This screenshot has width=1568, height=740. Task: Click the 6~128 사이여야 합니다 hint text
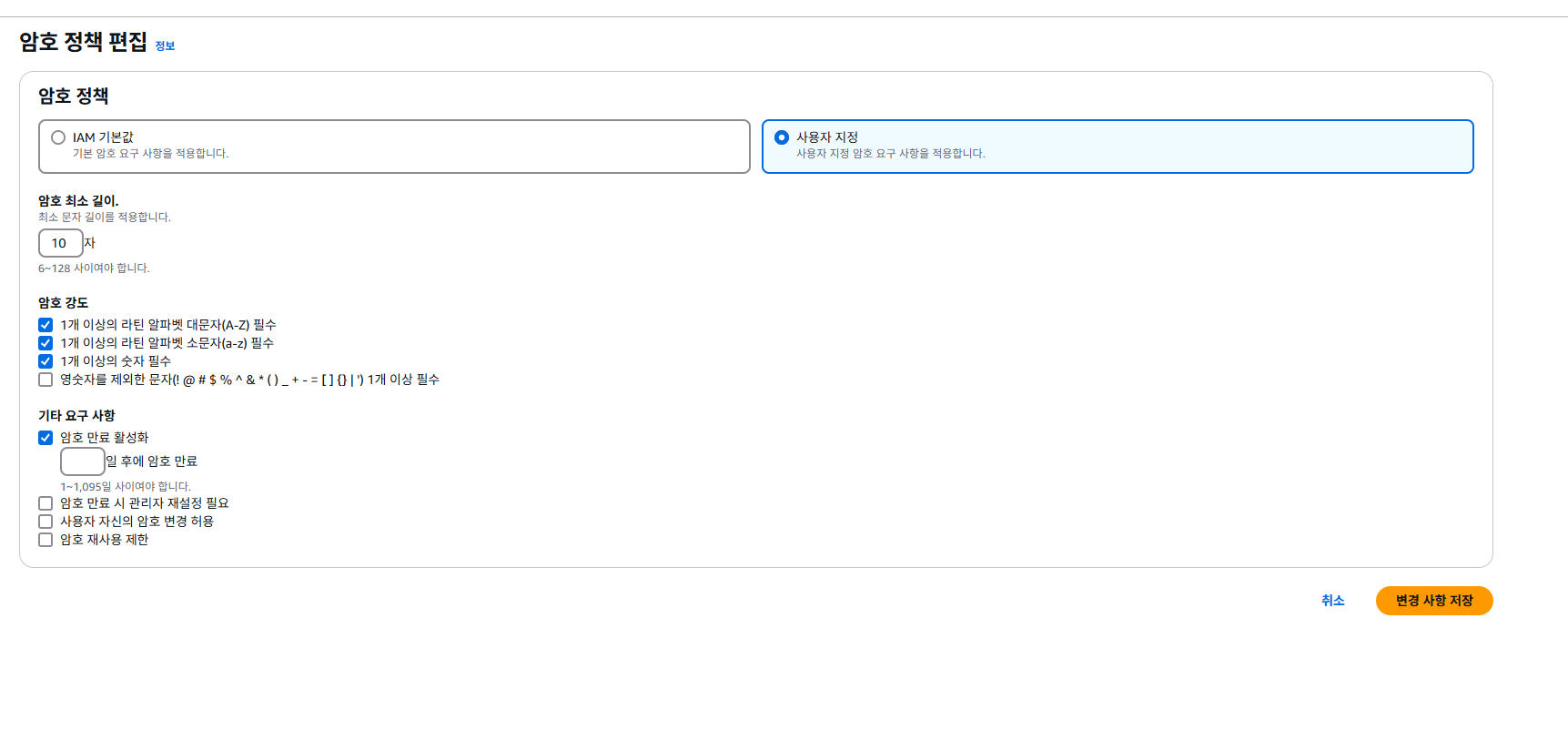[94, 269]
